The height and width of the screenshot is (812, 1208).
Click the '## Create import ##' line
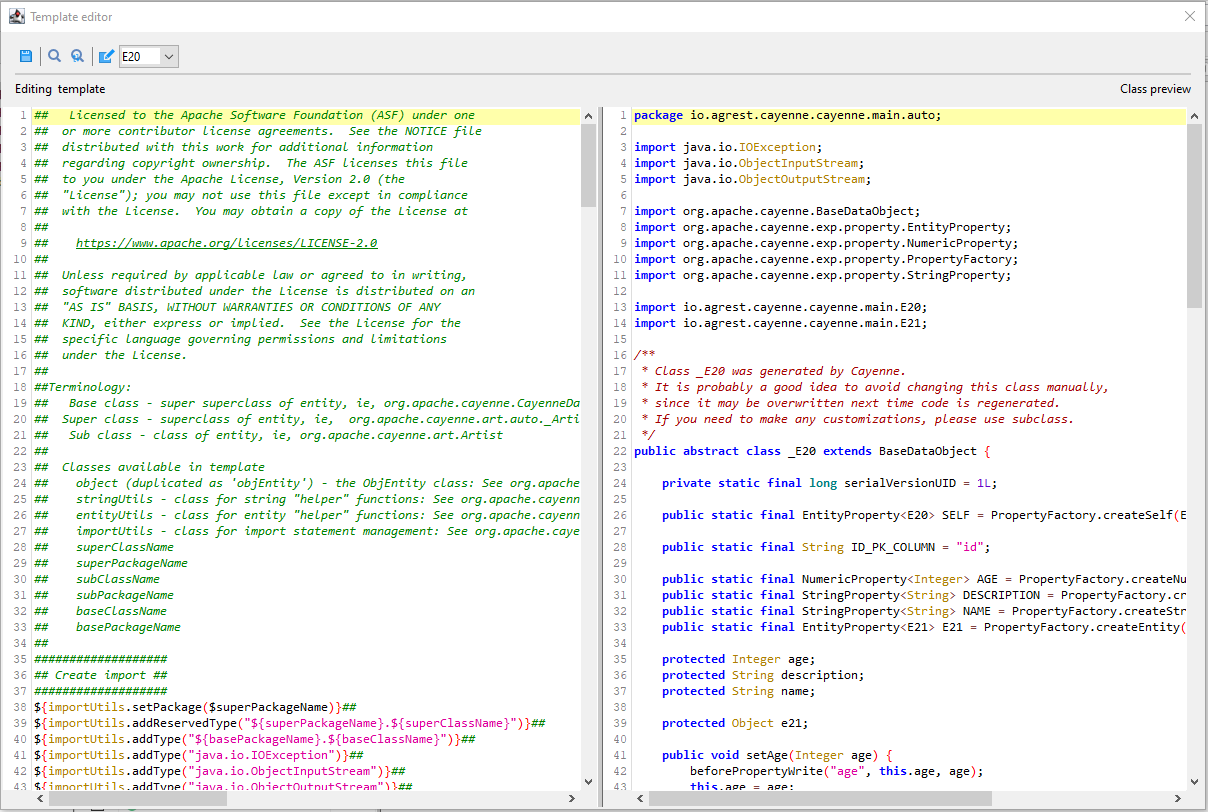point(101,675)
